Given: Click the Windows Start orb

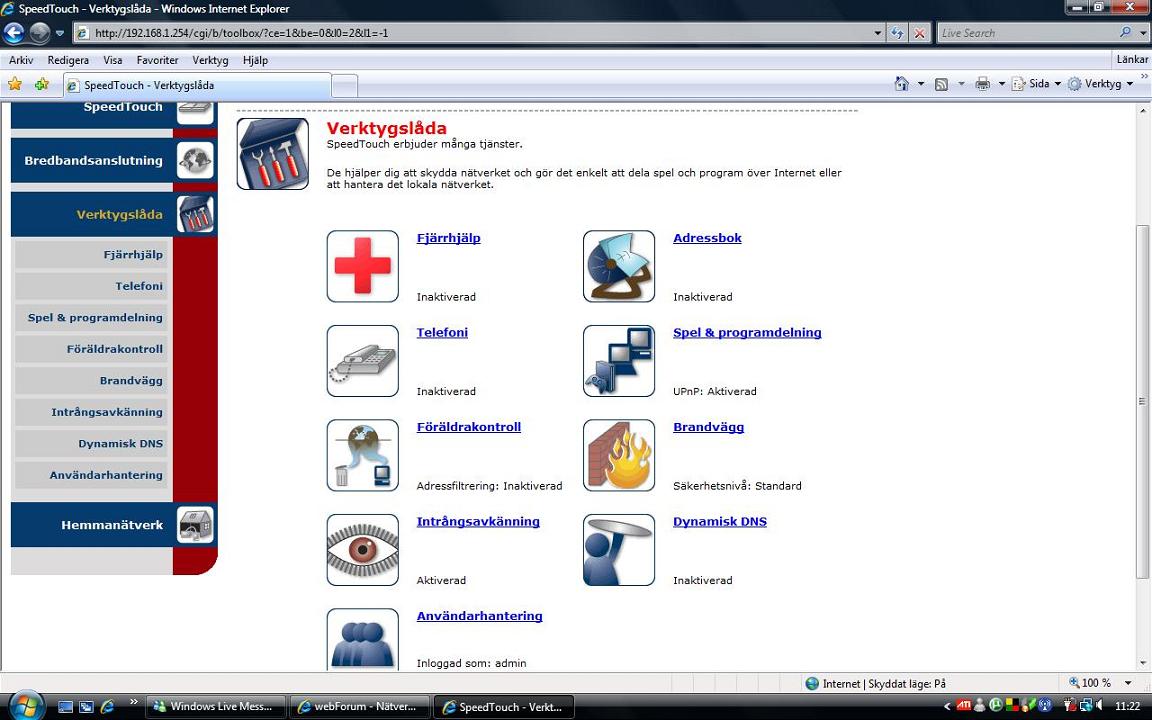Looking at the screenshot, I should click(26, 706).
